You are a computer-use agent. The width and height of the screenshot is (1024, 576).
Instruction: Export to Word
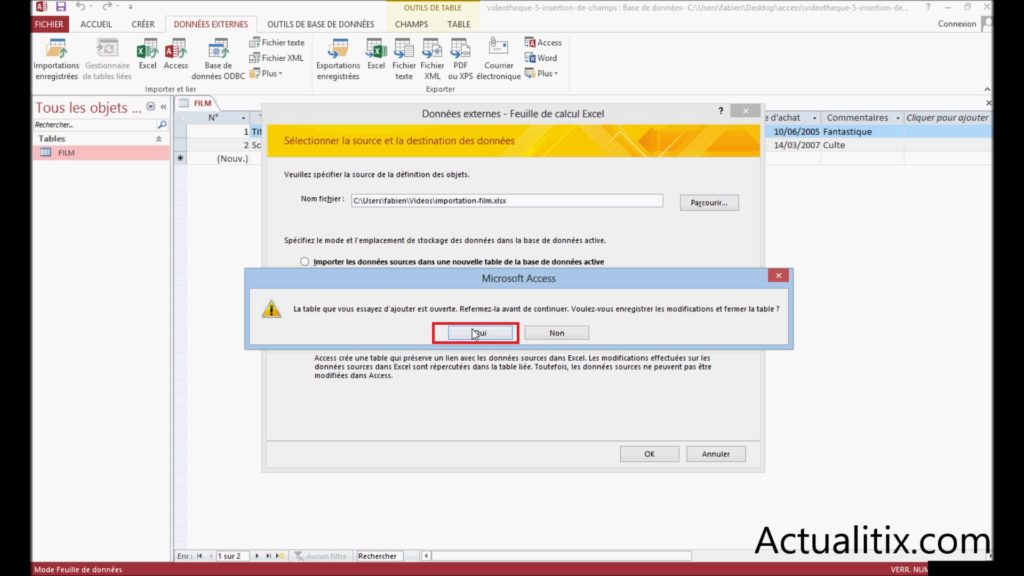(x=541, y=58)
